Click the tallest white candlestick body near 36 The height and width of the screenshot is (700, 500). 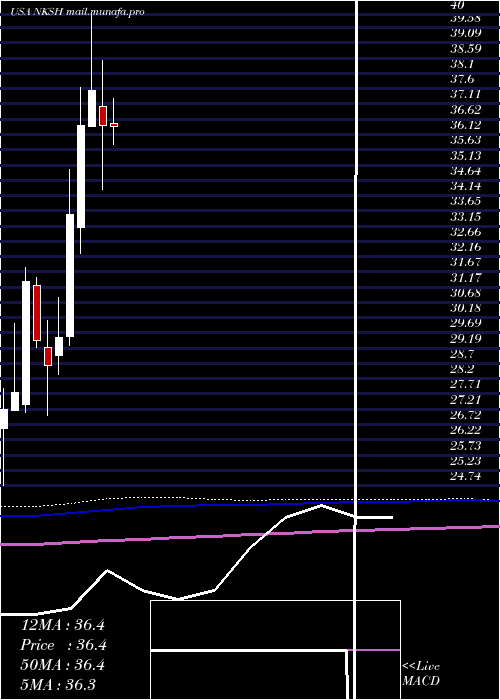point(81,176)
